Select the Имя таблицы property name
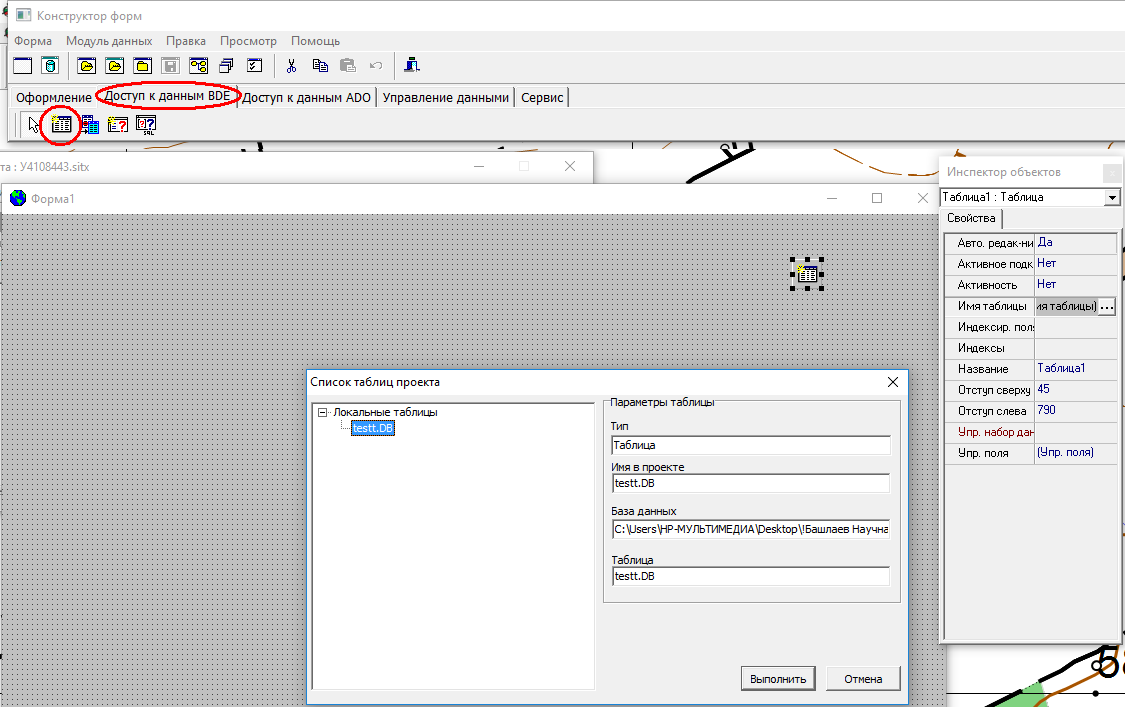 (992, 306)
